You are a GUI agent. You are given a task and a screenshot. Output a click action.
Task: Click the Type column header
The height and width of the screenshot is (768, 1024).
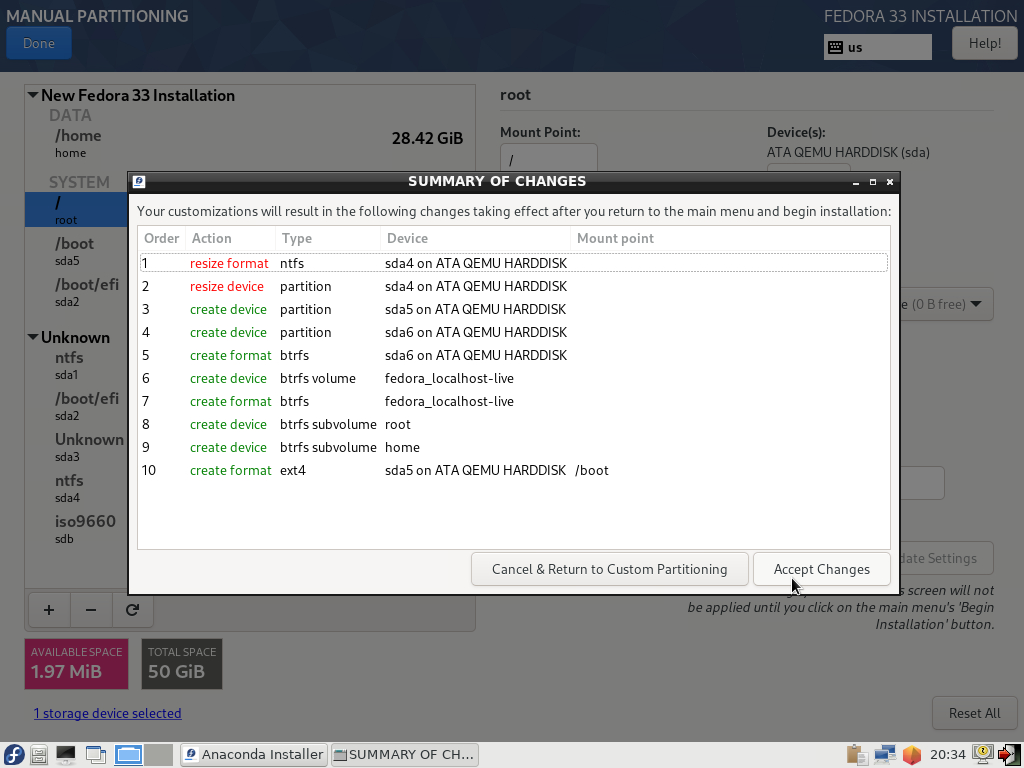pos(328,238)
